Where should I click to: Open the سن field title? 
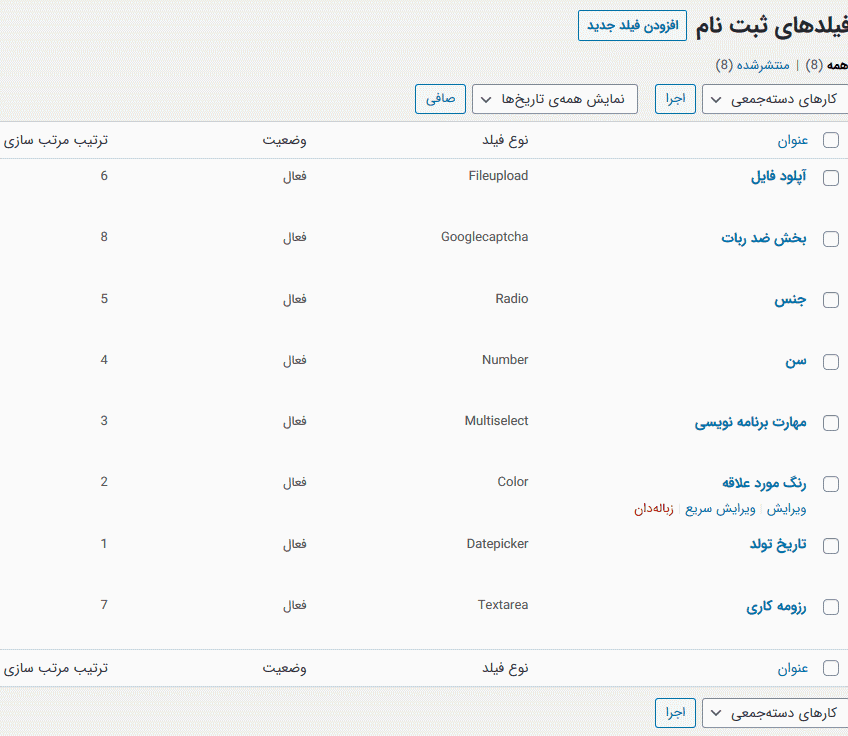796,361
